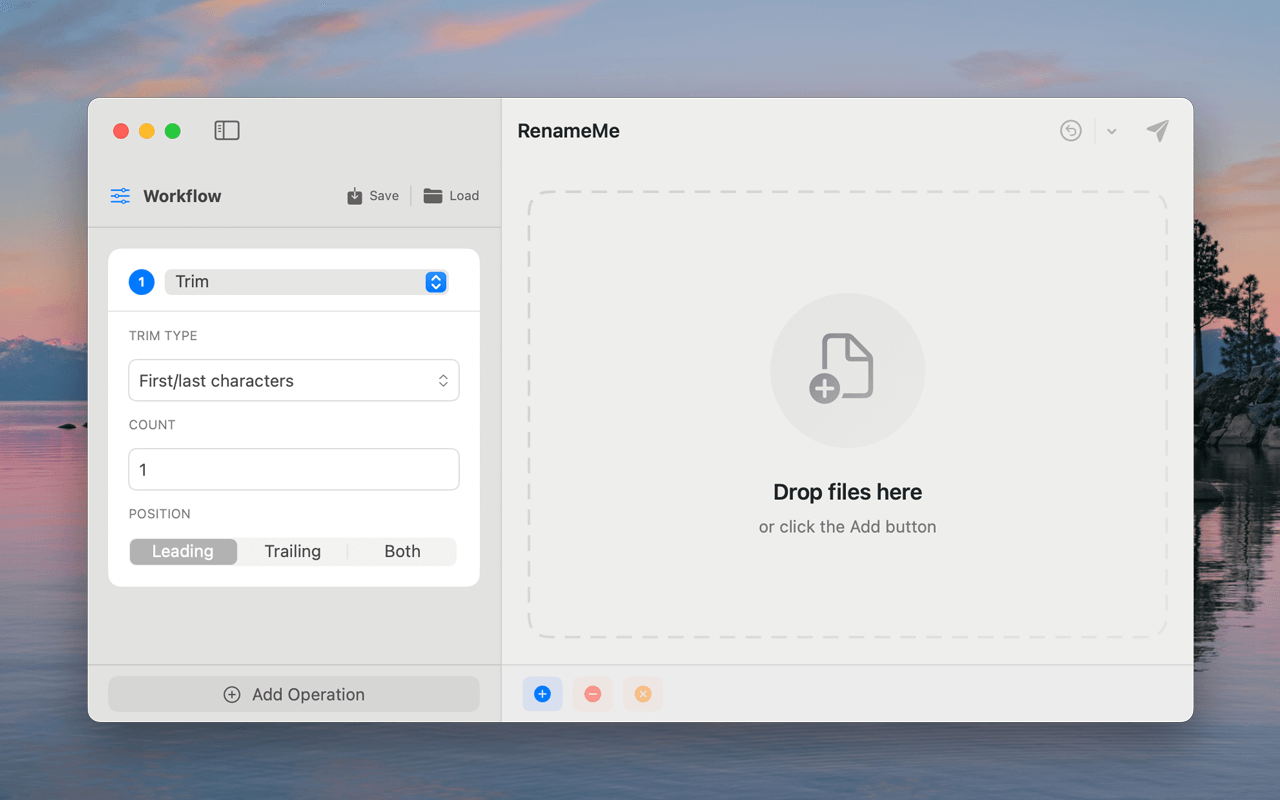Select operation step 1 badge
This screenshot has height=800, width=1280.
click(141, 281)
